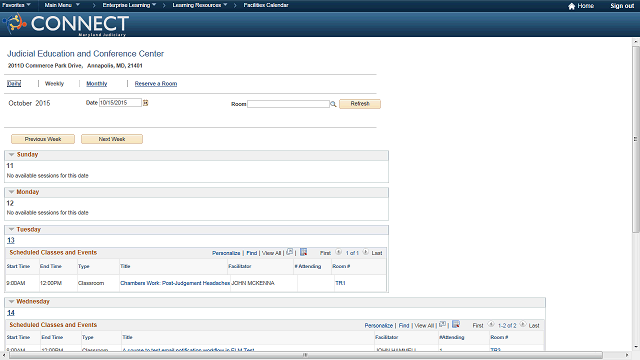Click Tuesday grid zoom popup icon

click(x=289, y=252)
